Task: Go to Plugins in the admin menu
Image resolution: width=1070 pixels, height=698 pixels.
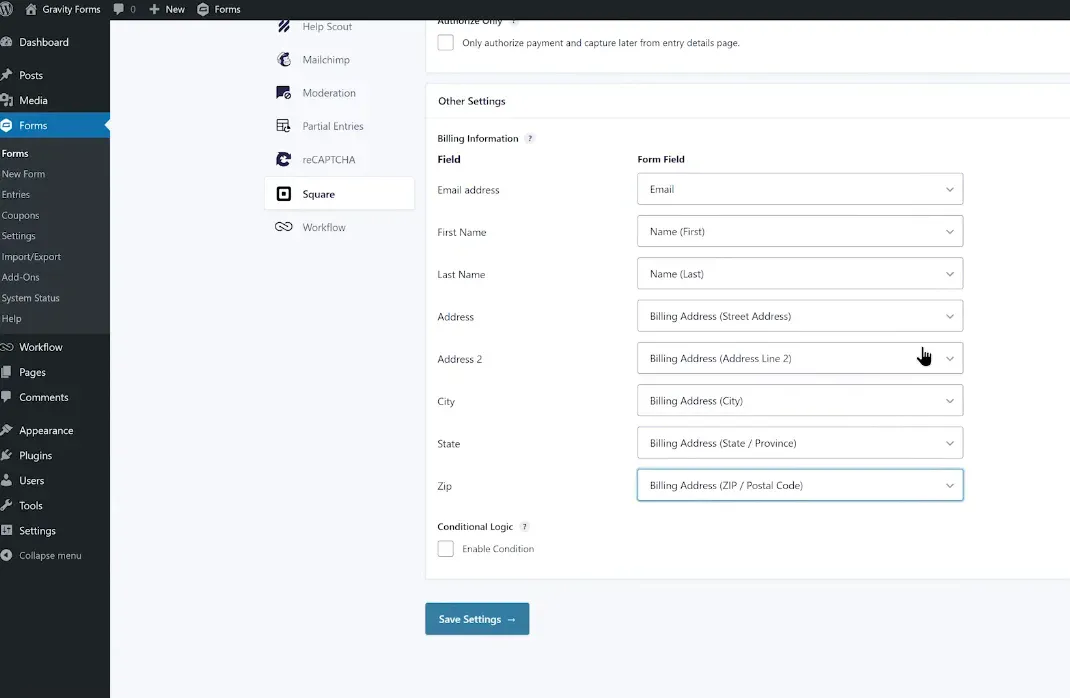Action: (35, 455)
